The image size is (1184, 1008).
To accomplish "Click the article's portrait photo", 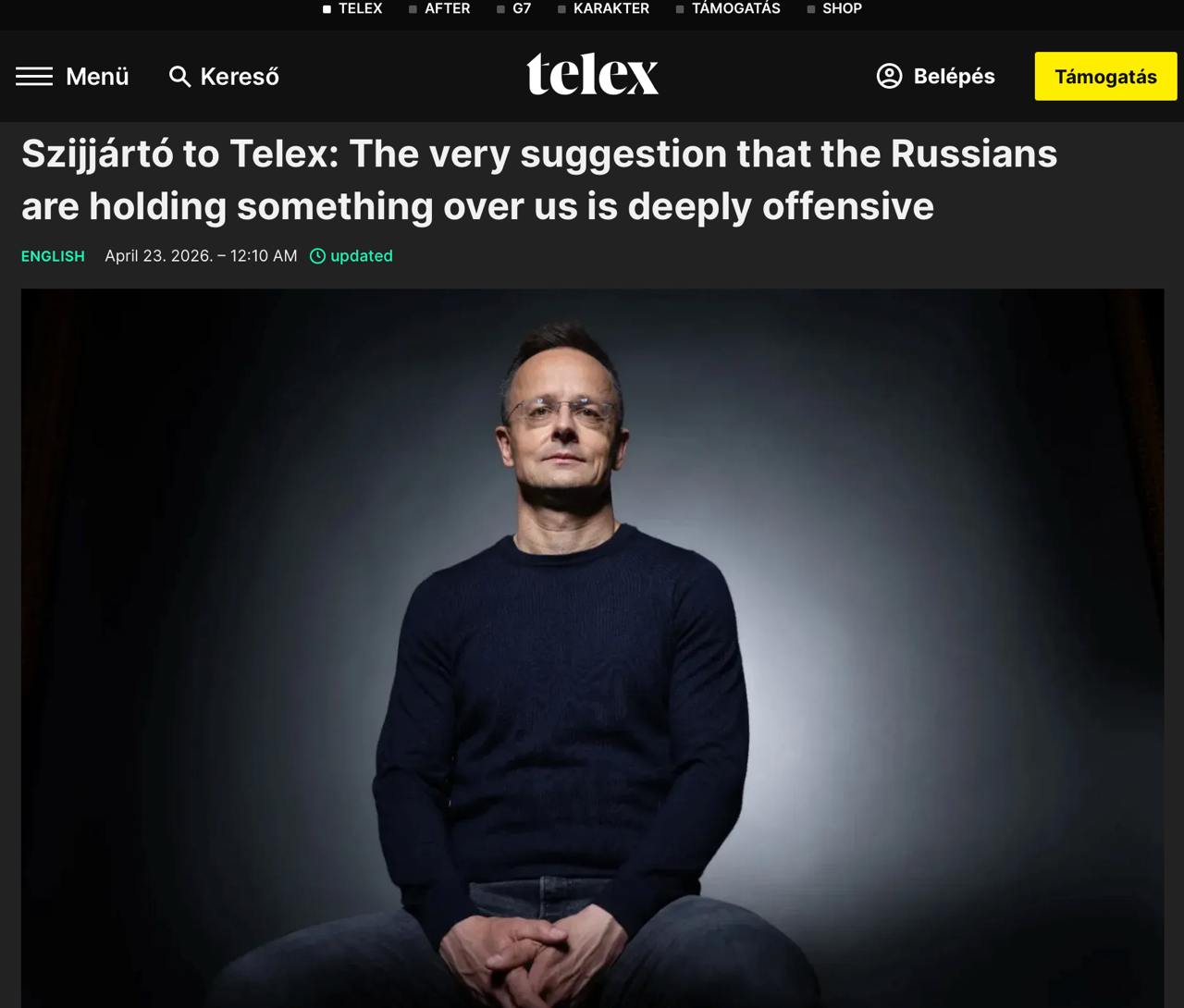I will click(592, 647).
